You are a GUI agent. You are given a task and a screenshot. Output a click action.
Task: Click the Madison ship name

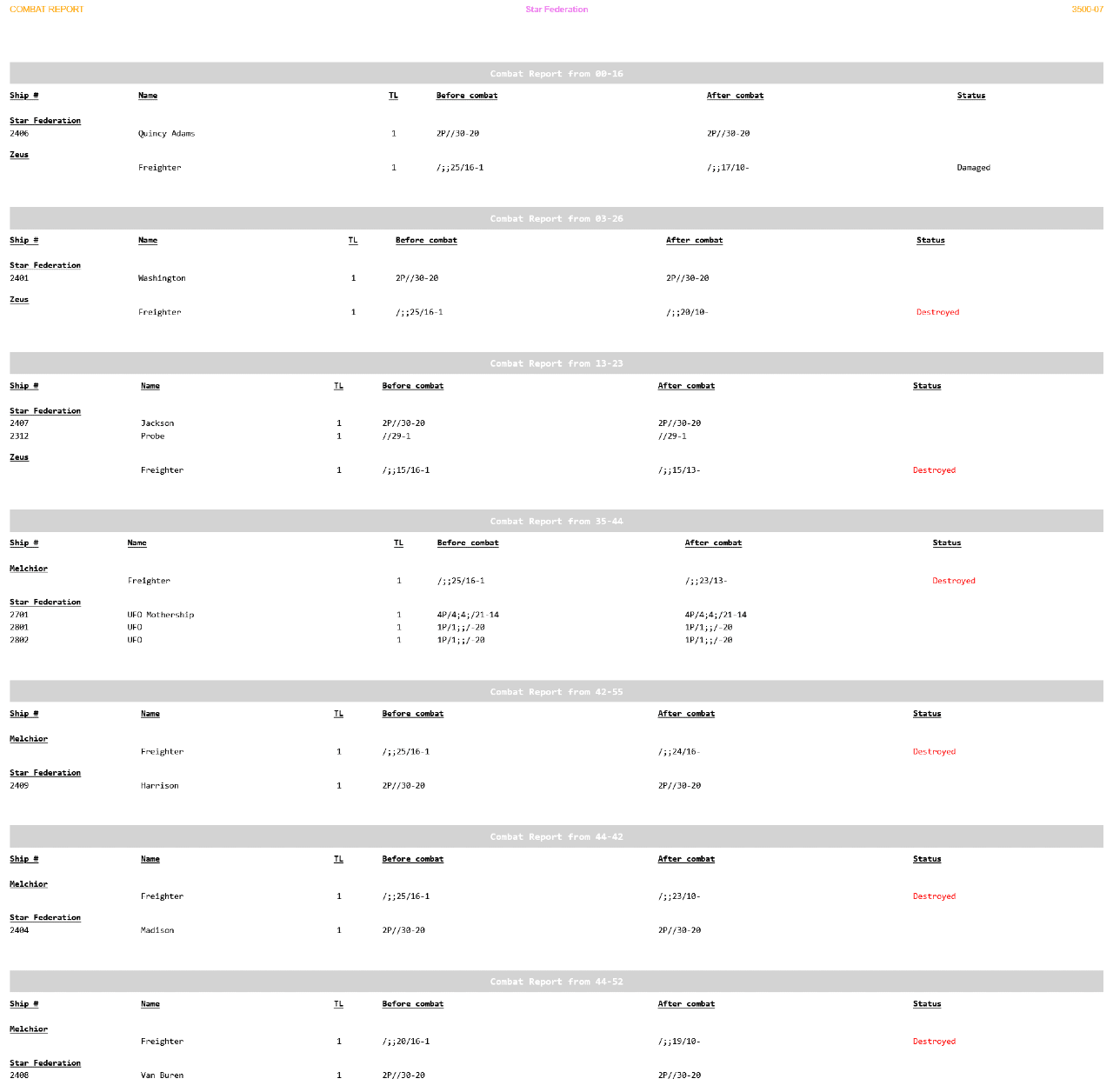[x=157, y=930]
